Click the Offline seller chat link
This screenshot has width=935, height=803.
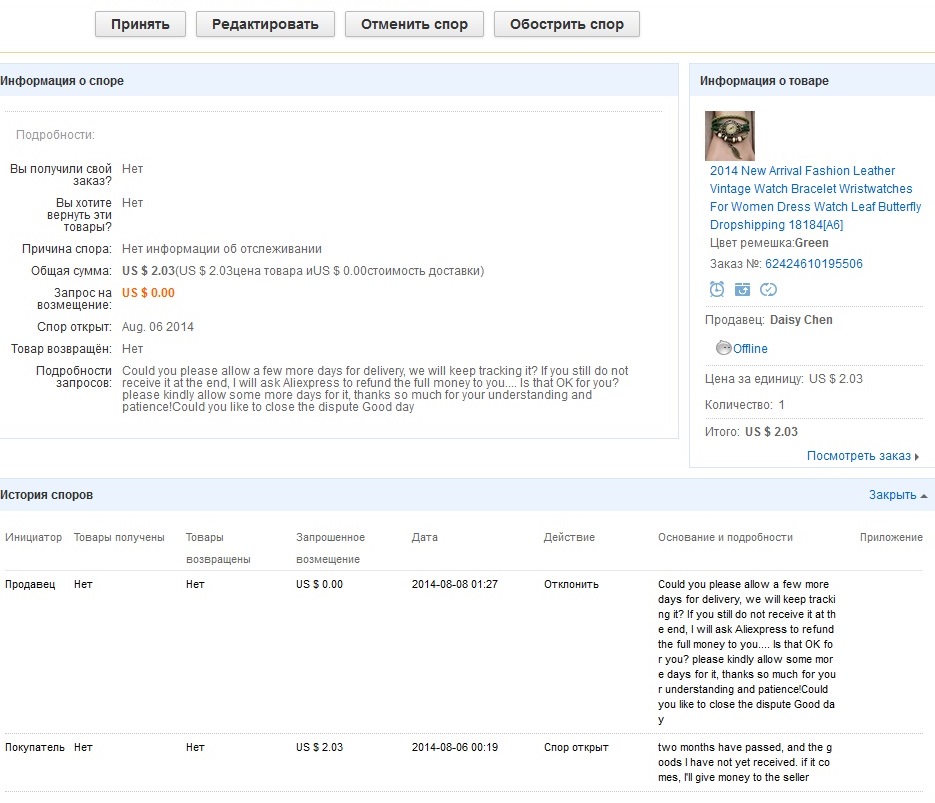click(x=750, y=349)
